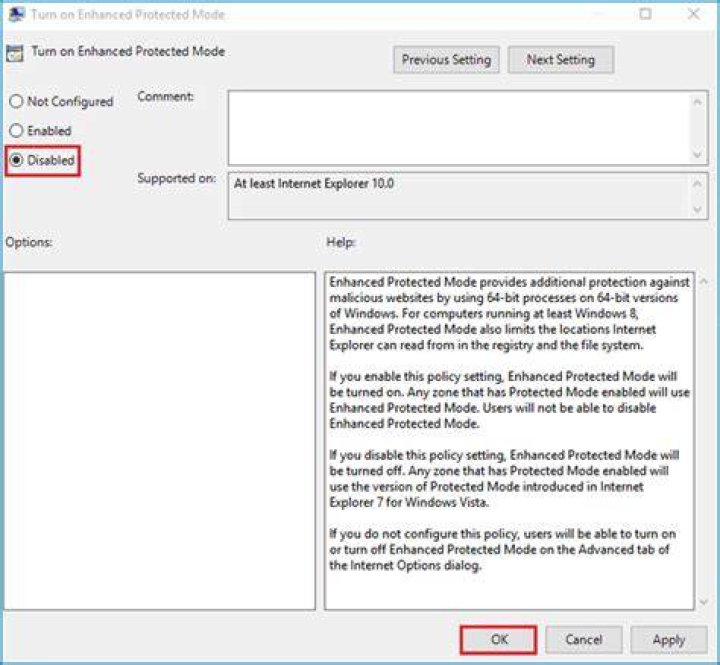Image resolution: width=720 pixels, height=665 pixels.
Task: Click the Help pane scroll up arrow
Action: (x=703, y=282)
